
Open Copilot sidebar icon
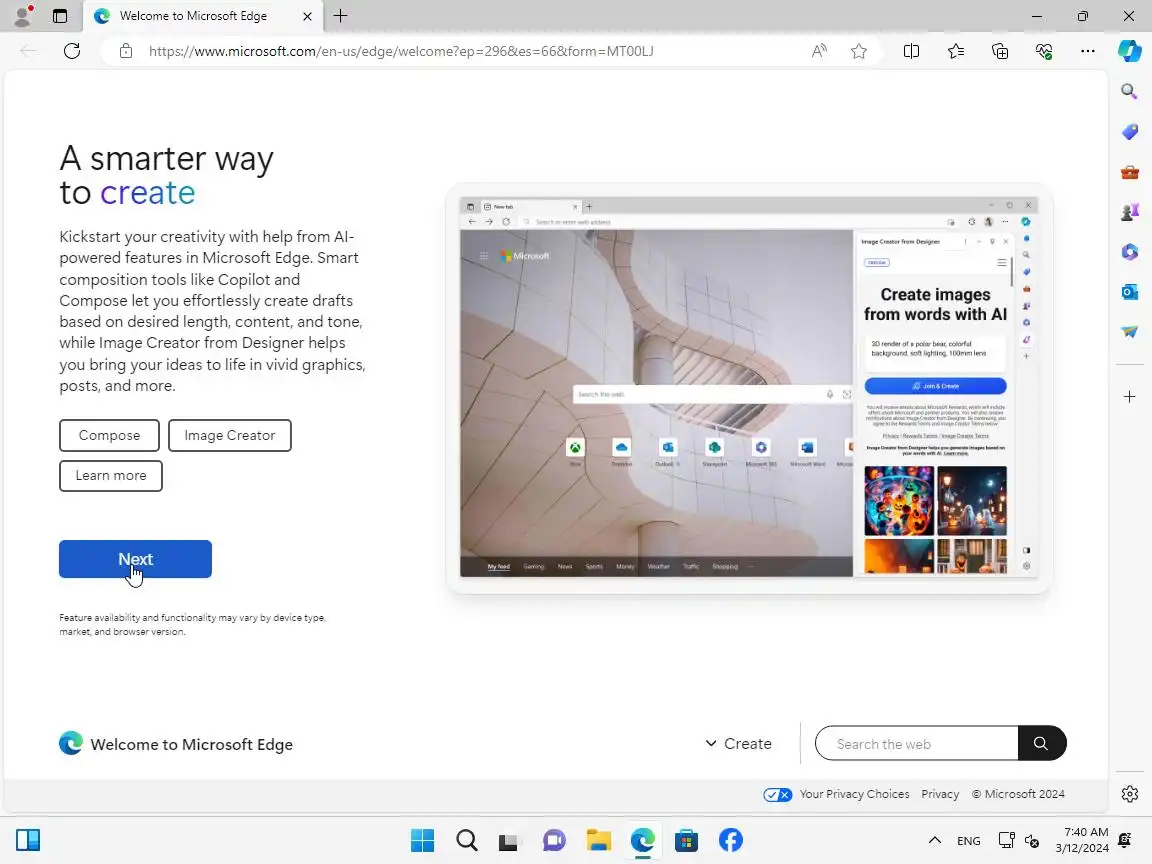(1130, 51)
